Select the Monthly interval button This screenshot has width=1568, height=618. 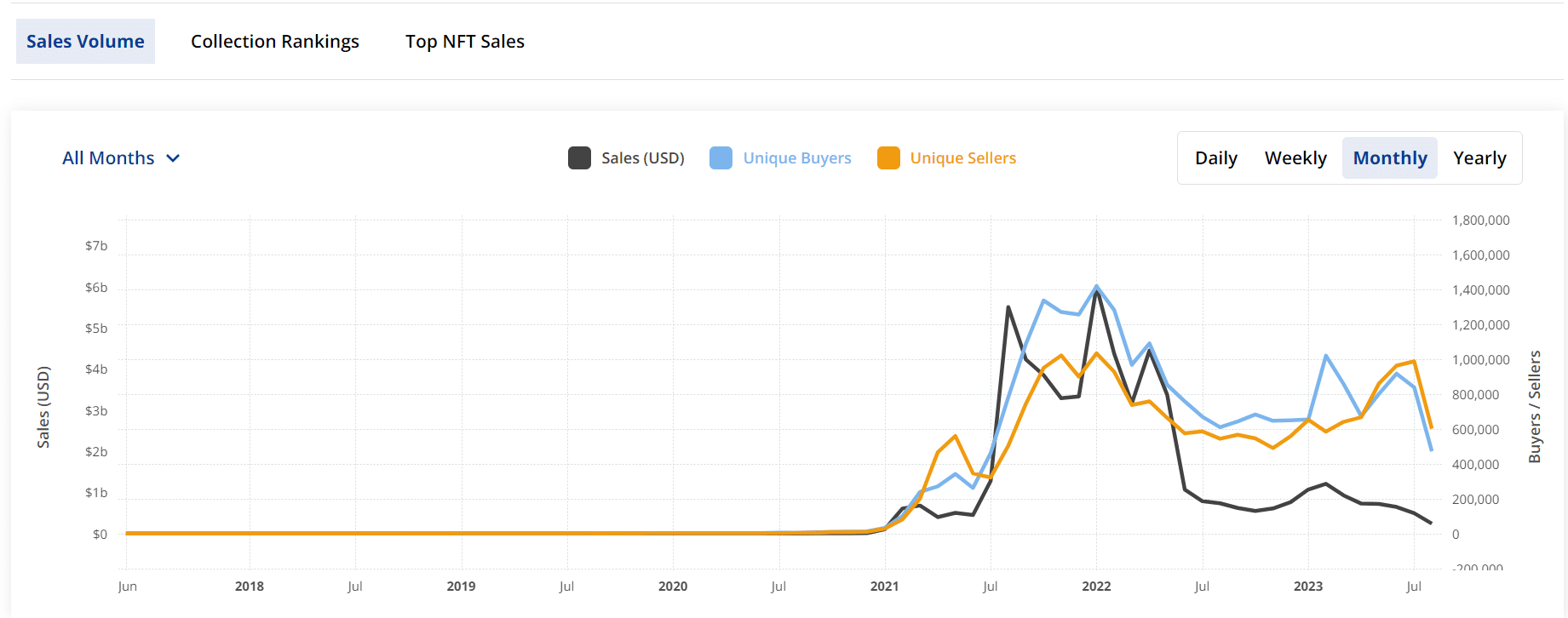tap(1389, 158)
